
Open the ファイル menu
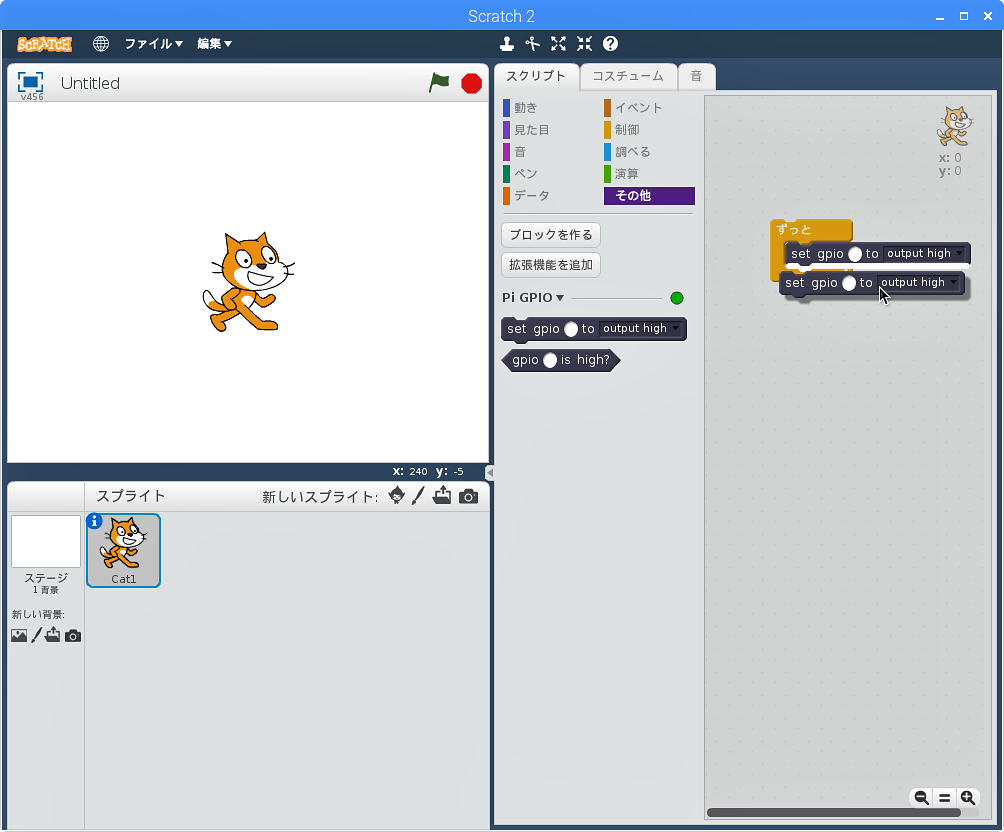(x=154, y=44)
